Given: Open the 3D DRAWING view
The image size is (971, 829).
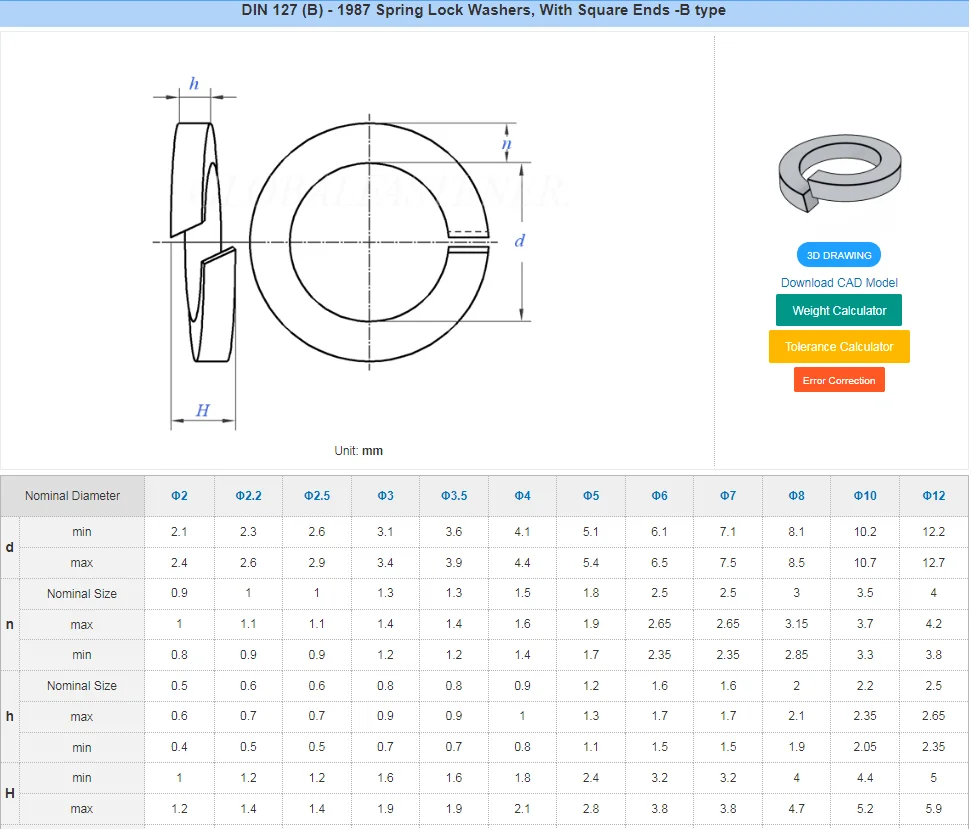Looking at the screenshot, I should (x=839, y=255).
